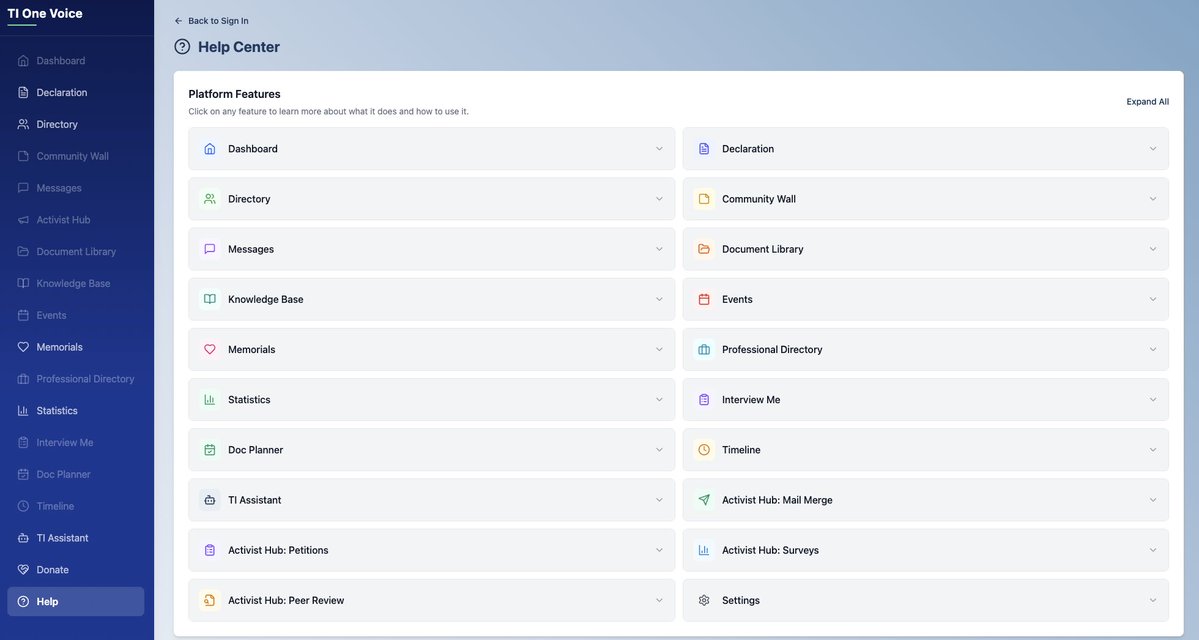The image size is (1199, 640).
Task: Open Community Wall from the sidebar
Action: pyautogui.click(x=76, y=156)
